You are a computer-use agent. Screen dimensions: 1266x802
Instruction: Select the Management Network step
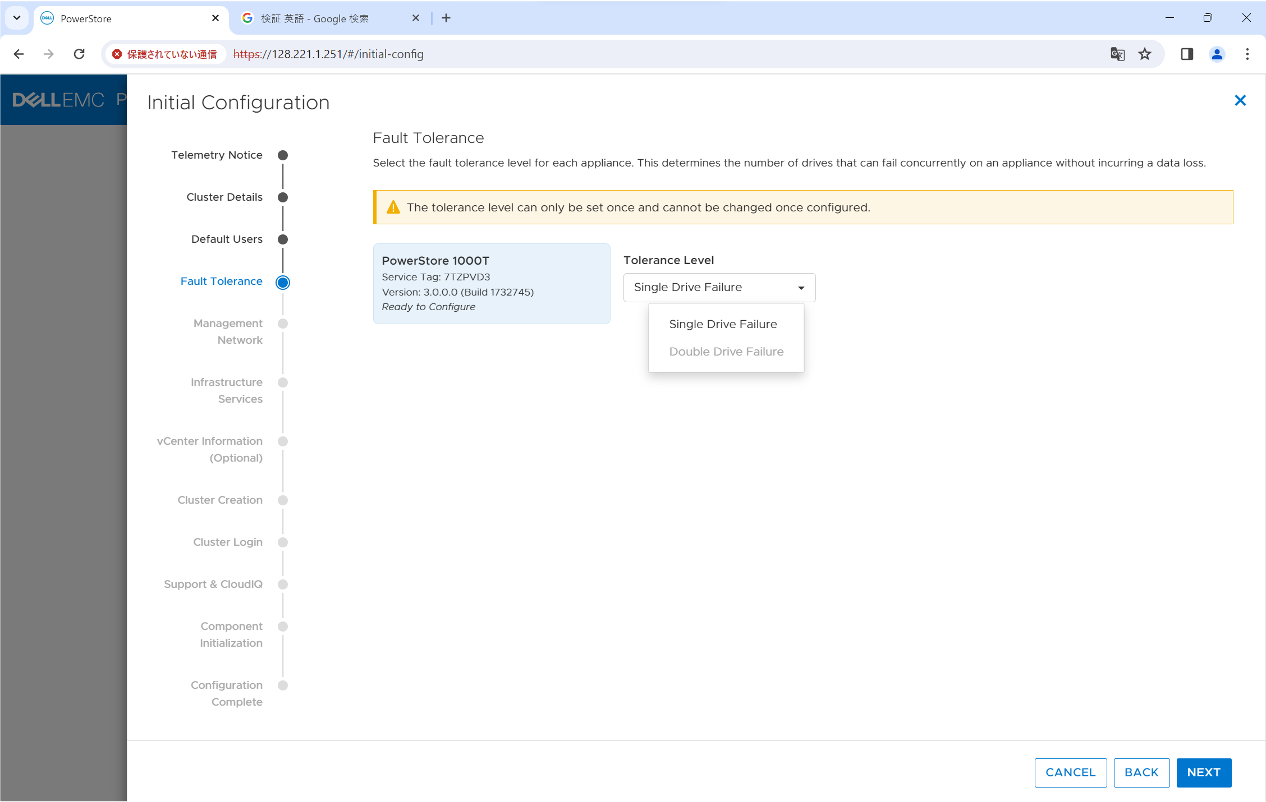click(228, 332)
